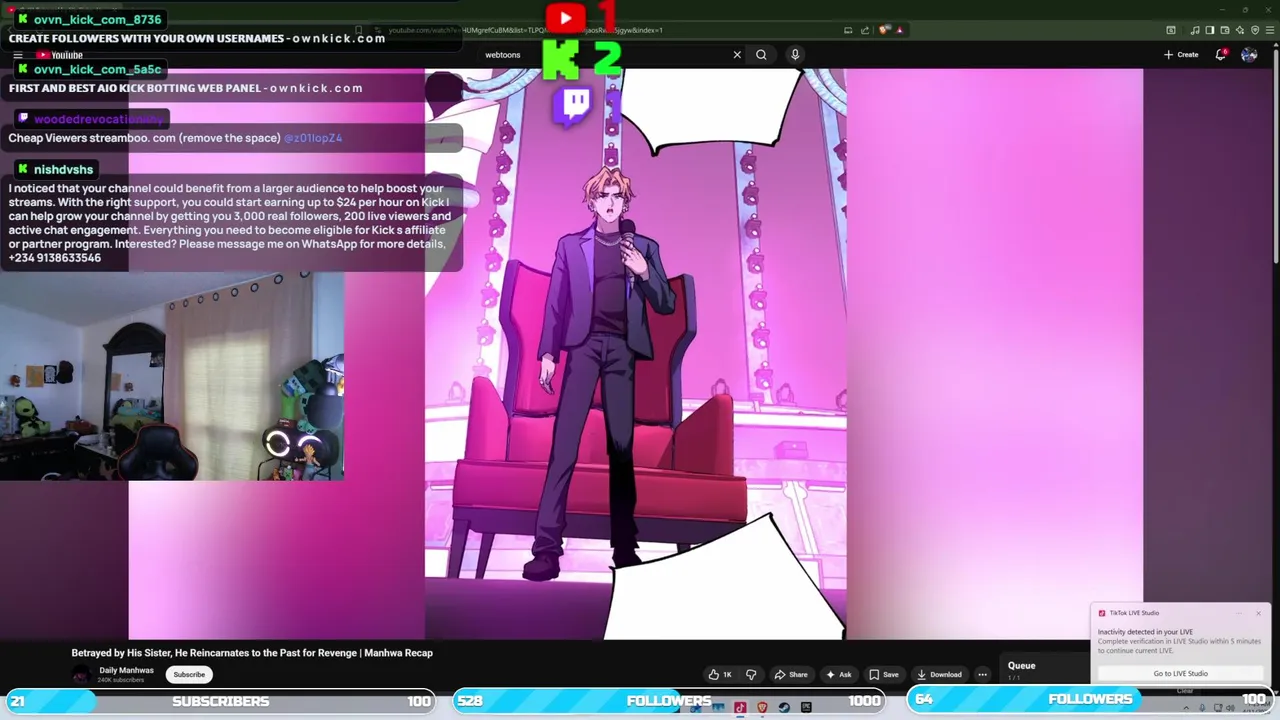Open Epic Games taskbar icon

pos(806,708)
